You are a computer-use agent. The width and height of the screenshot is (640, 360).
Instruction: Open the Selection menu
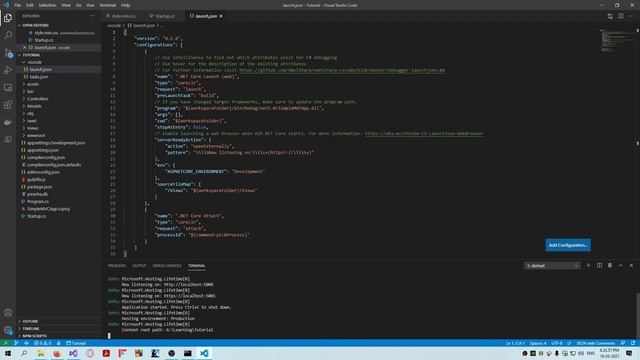[47, 5]
